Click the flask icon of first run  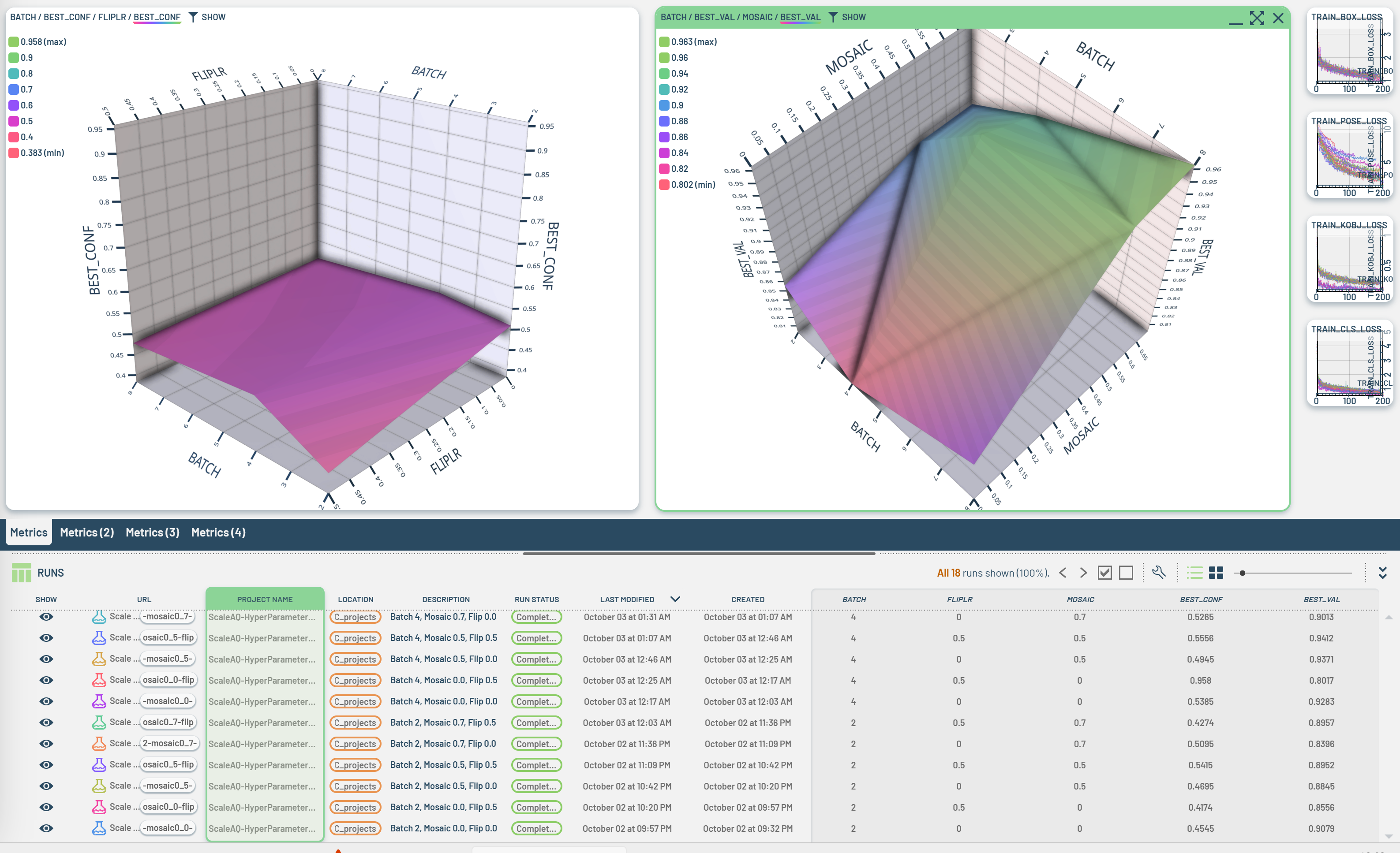click(x=99, y=617)
